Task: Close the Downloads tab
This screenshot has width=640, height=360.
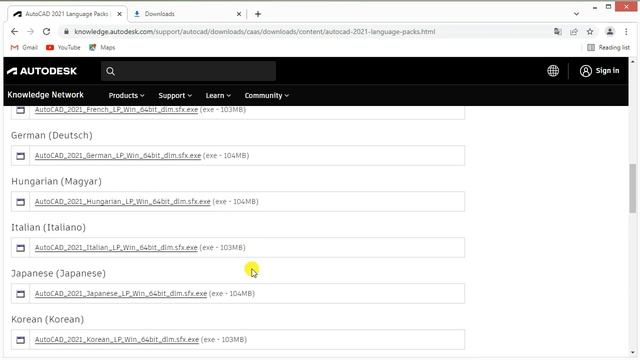Action: point(239,14)
